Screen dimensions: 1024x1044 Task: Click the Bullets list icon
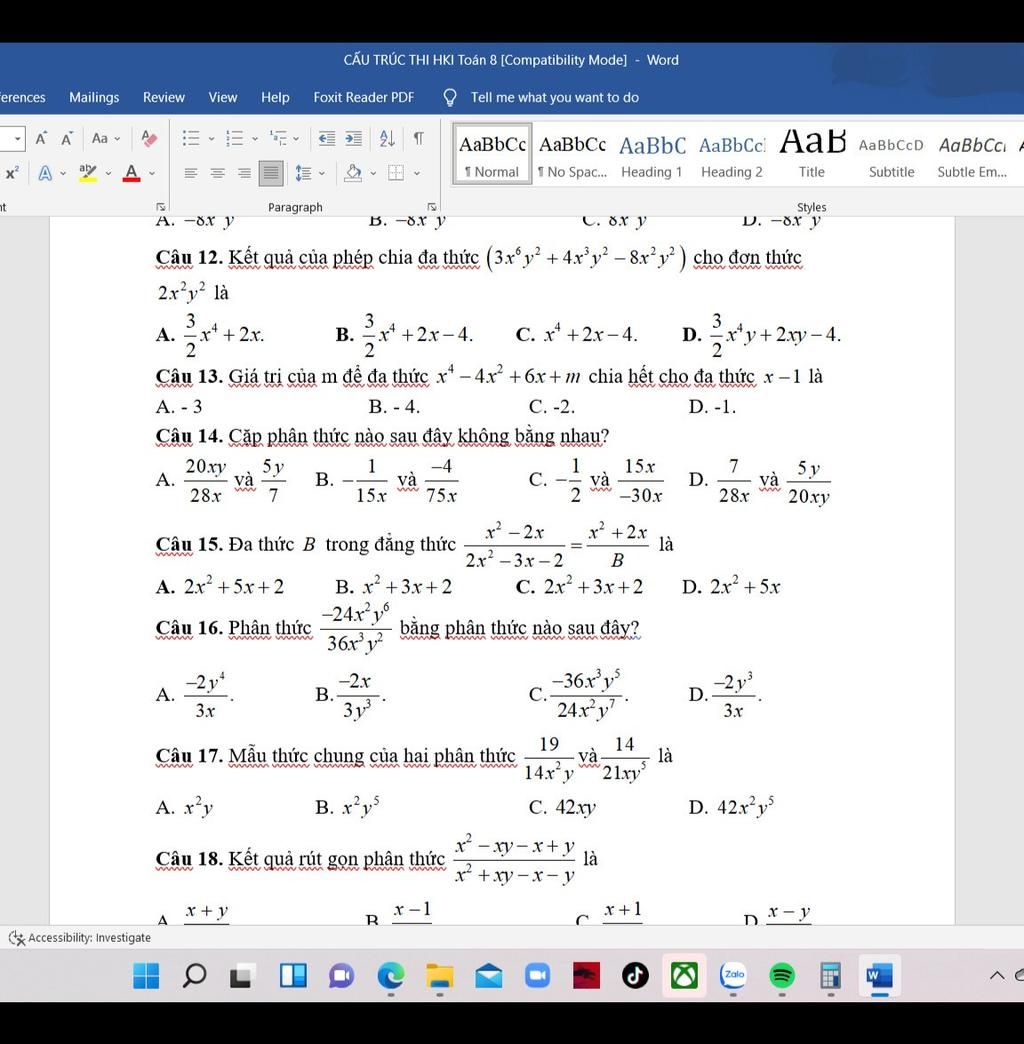point(191,138)
